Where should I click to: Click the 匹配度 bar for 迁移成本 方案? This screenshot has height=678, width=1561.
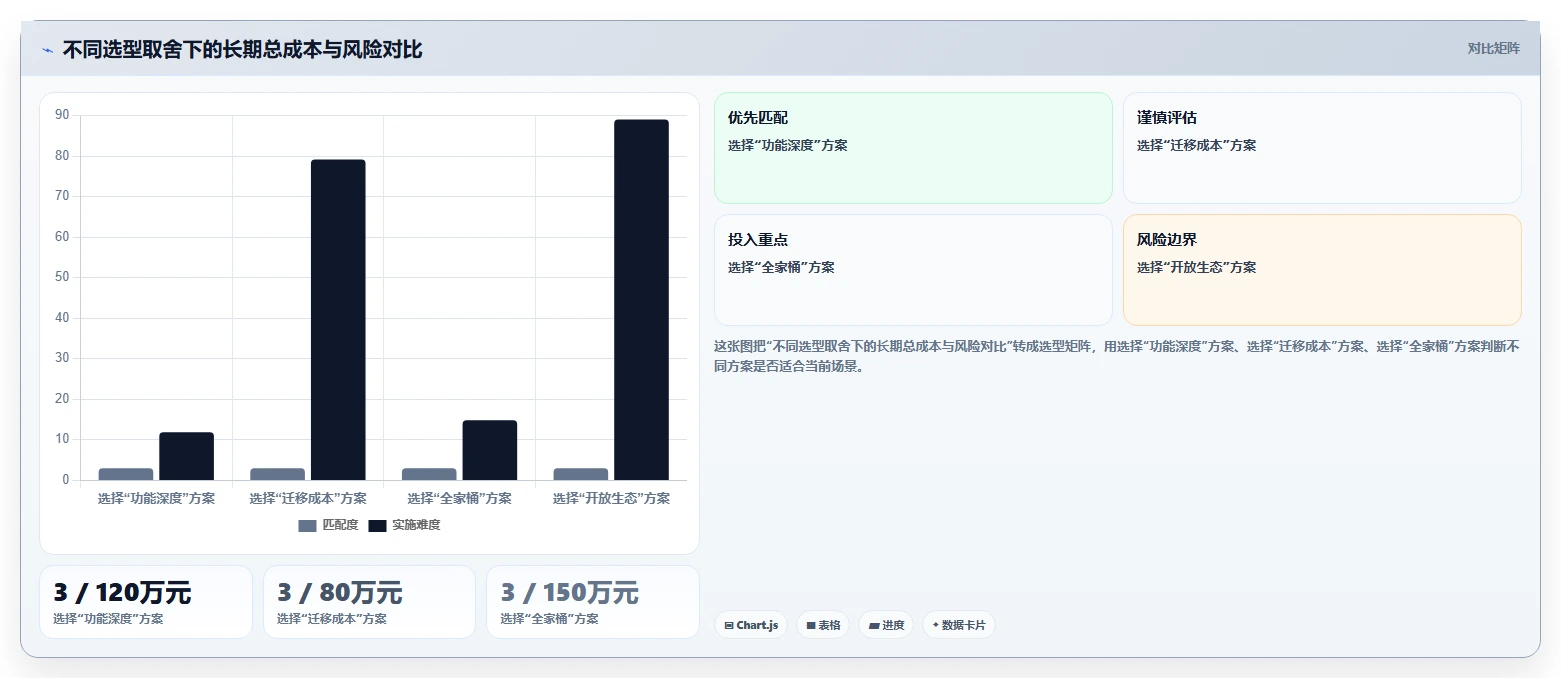(x=277, y=474)
